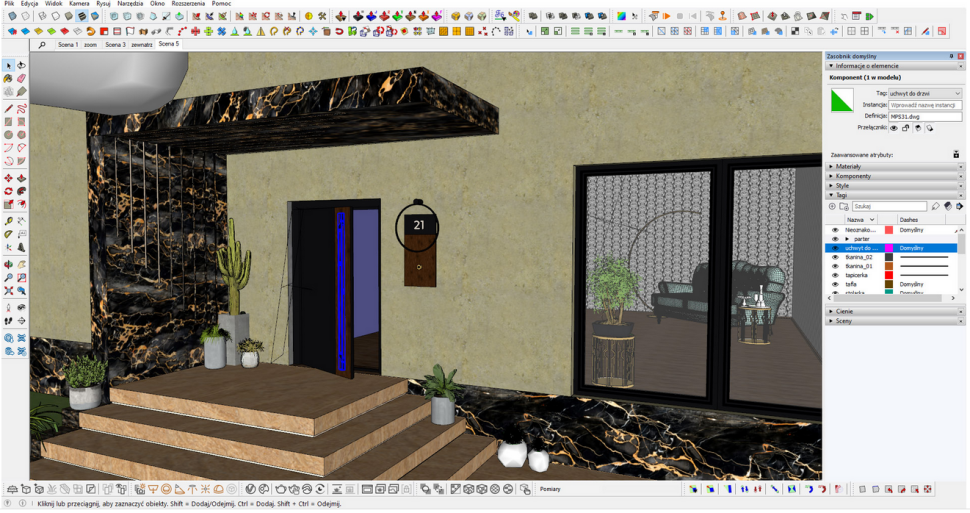Click the search magnifier beside scene tabs
970x513 pixels.
click(42, 45)
